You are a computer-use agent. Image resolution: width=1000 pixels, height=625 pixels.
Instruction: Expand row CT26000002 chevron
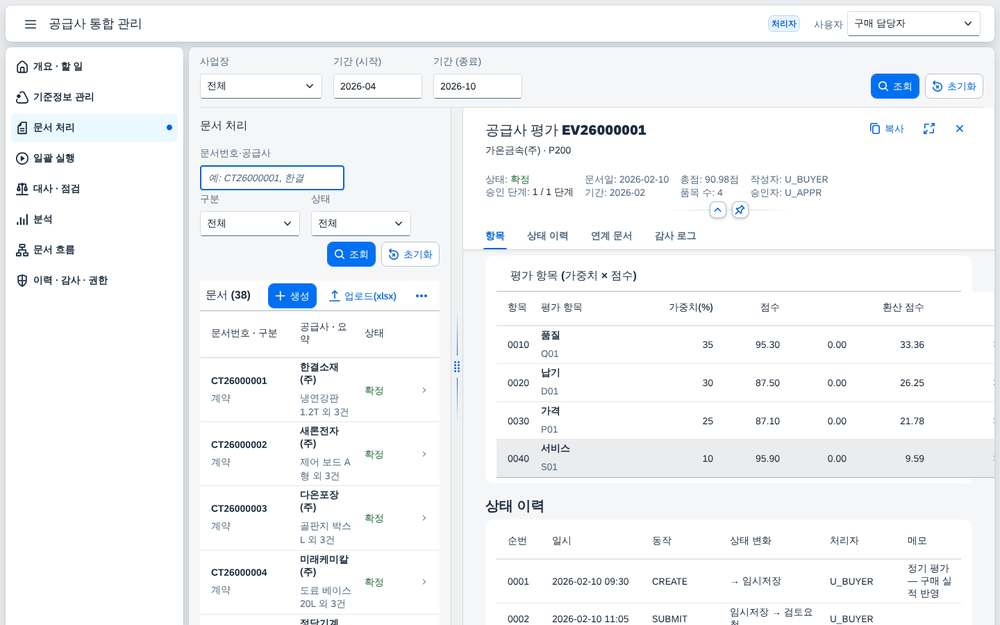tap(424, 454)
